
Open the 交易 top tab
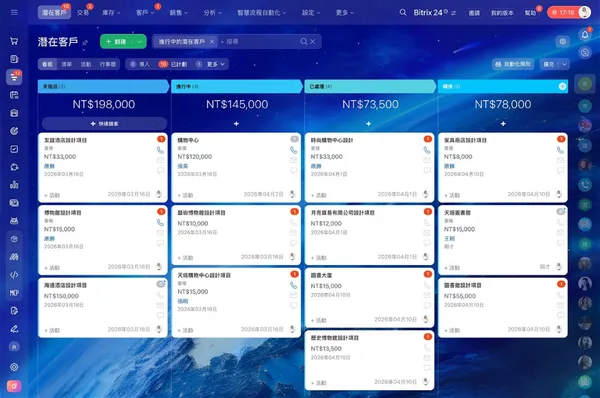[x=83, y=13]
